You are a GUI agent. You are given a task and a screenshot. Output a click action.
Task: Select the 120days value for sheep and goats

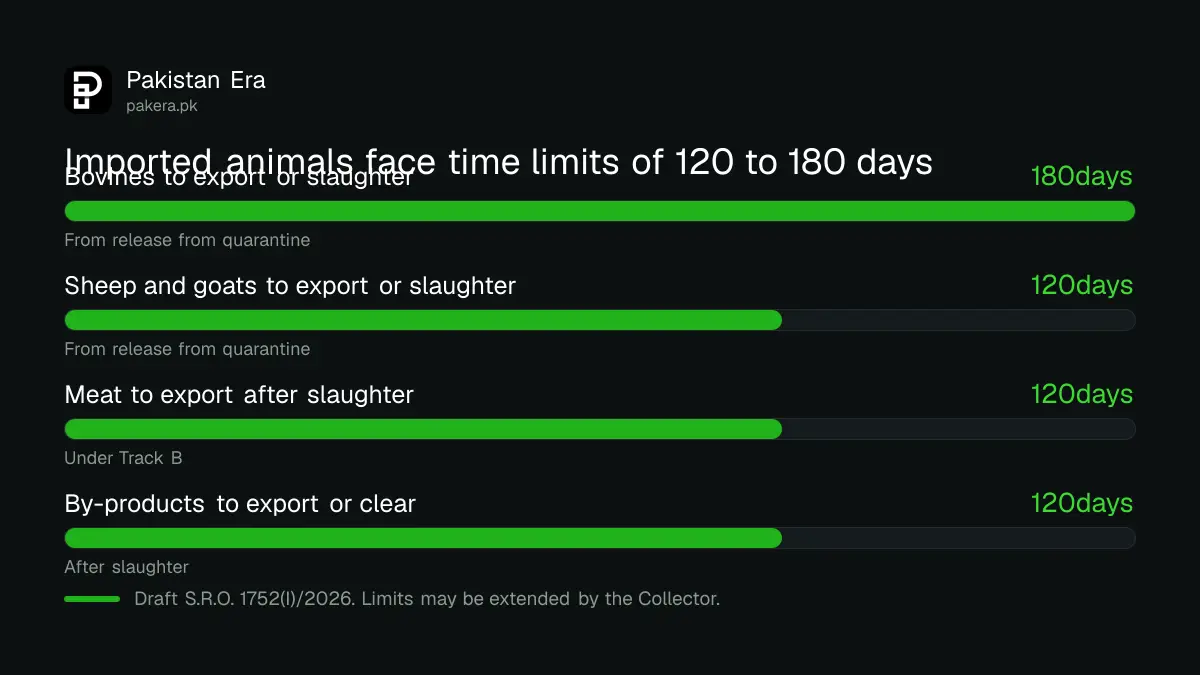[1082, 285]
